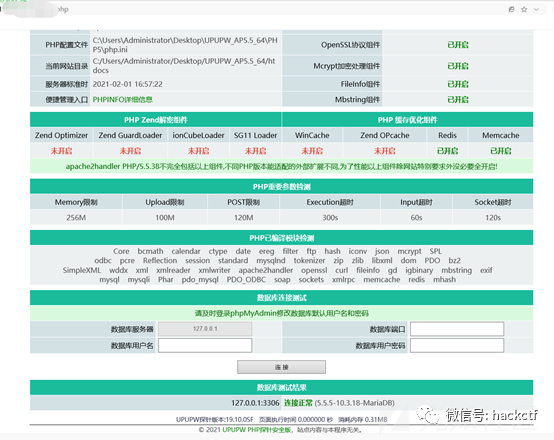
Task: Click the page icon left of the bookmark star
Action: tap(511, 10)
